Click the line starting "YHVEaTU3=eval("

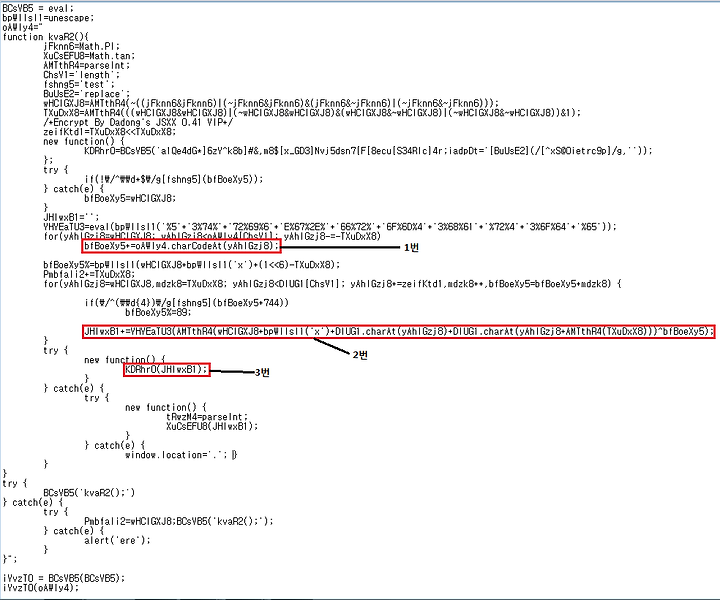pos(330,227)
